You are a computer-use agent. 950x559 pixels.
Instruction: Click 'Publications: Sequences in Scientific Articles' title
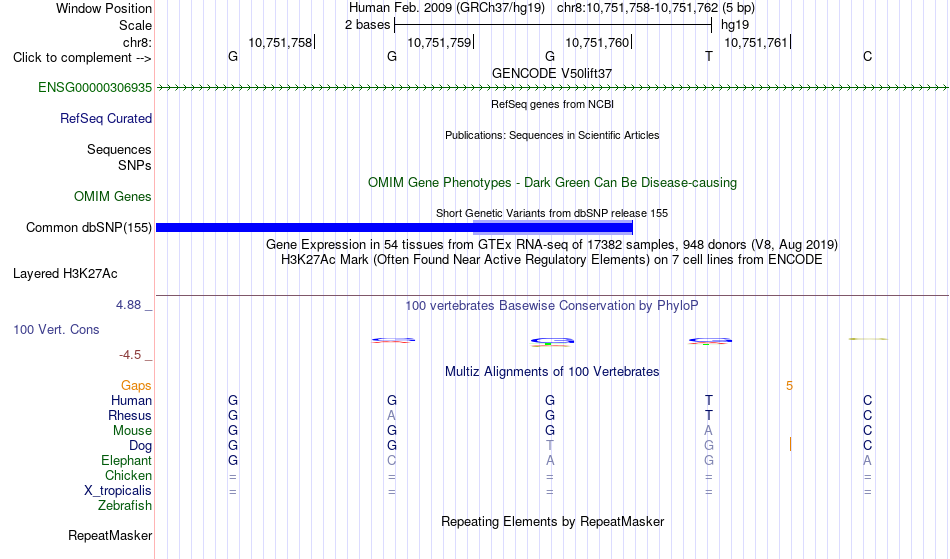coord(552,135)
